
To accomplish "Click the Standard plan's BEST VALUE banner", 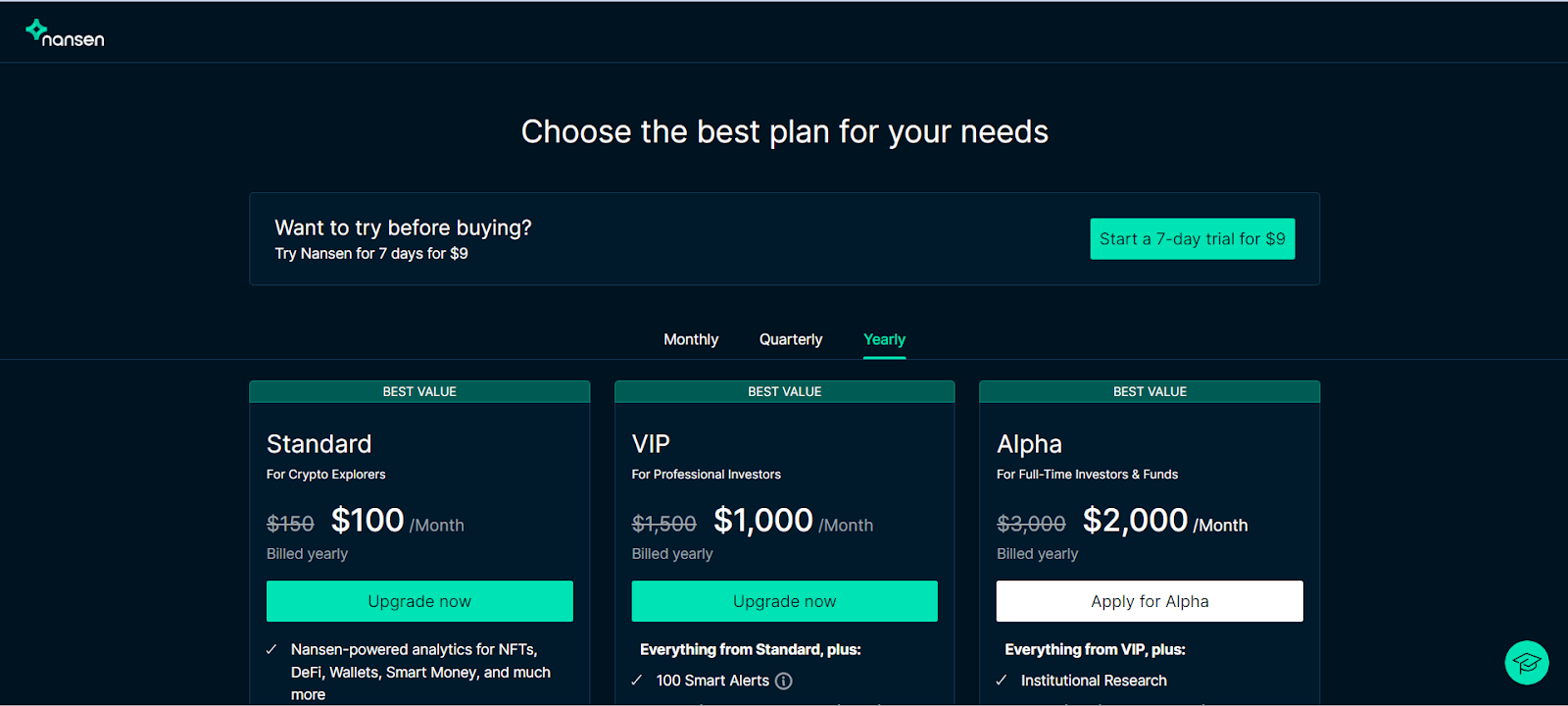I will [x=419, y=391].
